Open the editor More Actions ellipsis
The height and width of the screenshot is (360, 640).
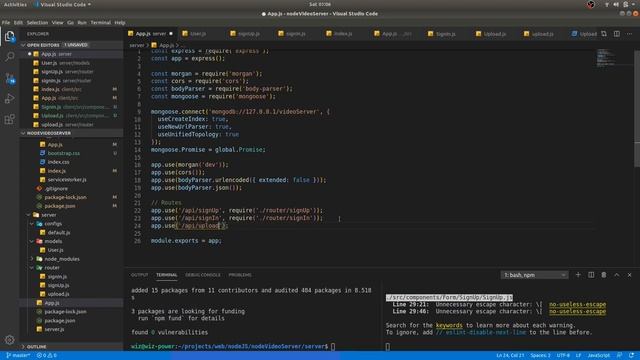tap(629, 34)
